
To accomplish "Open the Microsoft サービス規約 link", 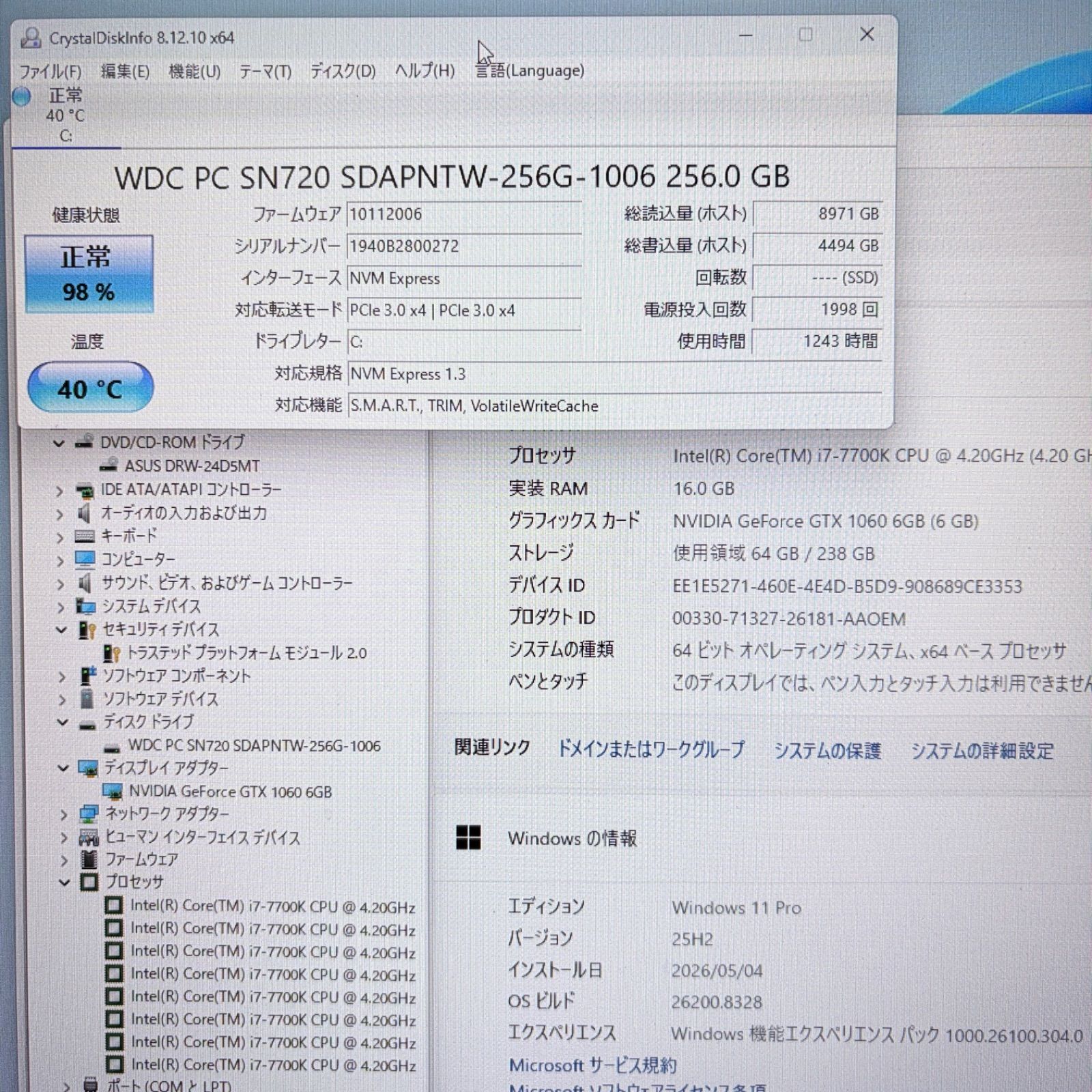I will point(593,1065).
